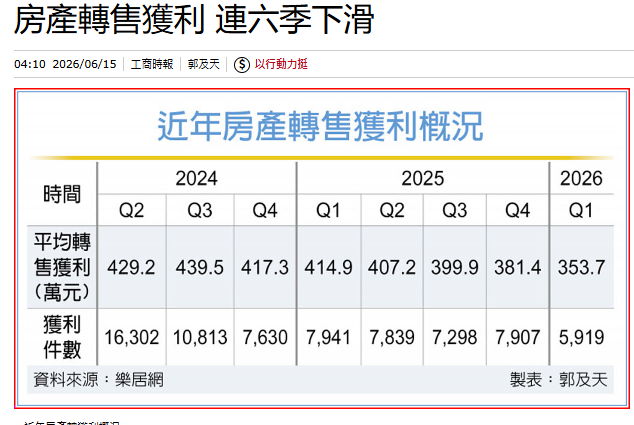Click the Q4 header under 2025
The width and height of the screenshot is (634, 425).
[x=518, y=210]
